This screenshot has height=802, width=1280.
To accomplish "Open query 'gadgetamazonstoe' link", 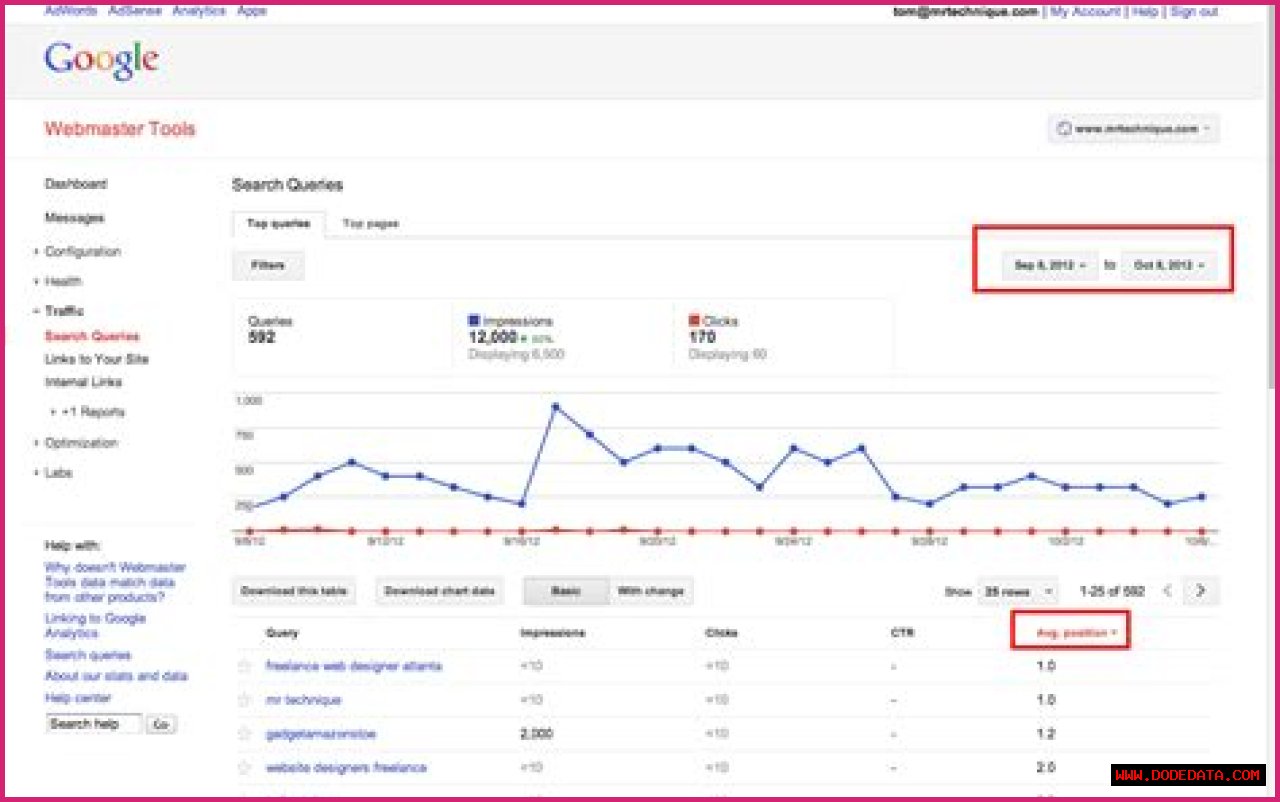I will coord(321,734).
